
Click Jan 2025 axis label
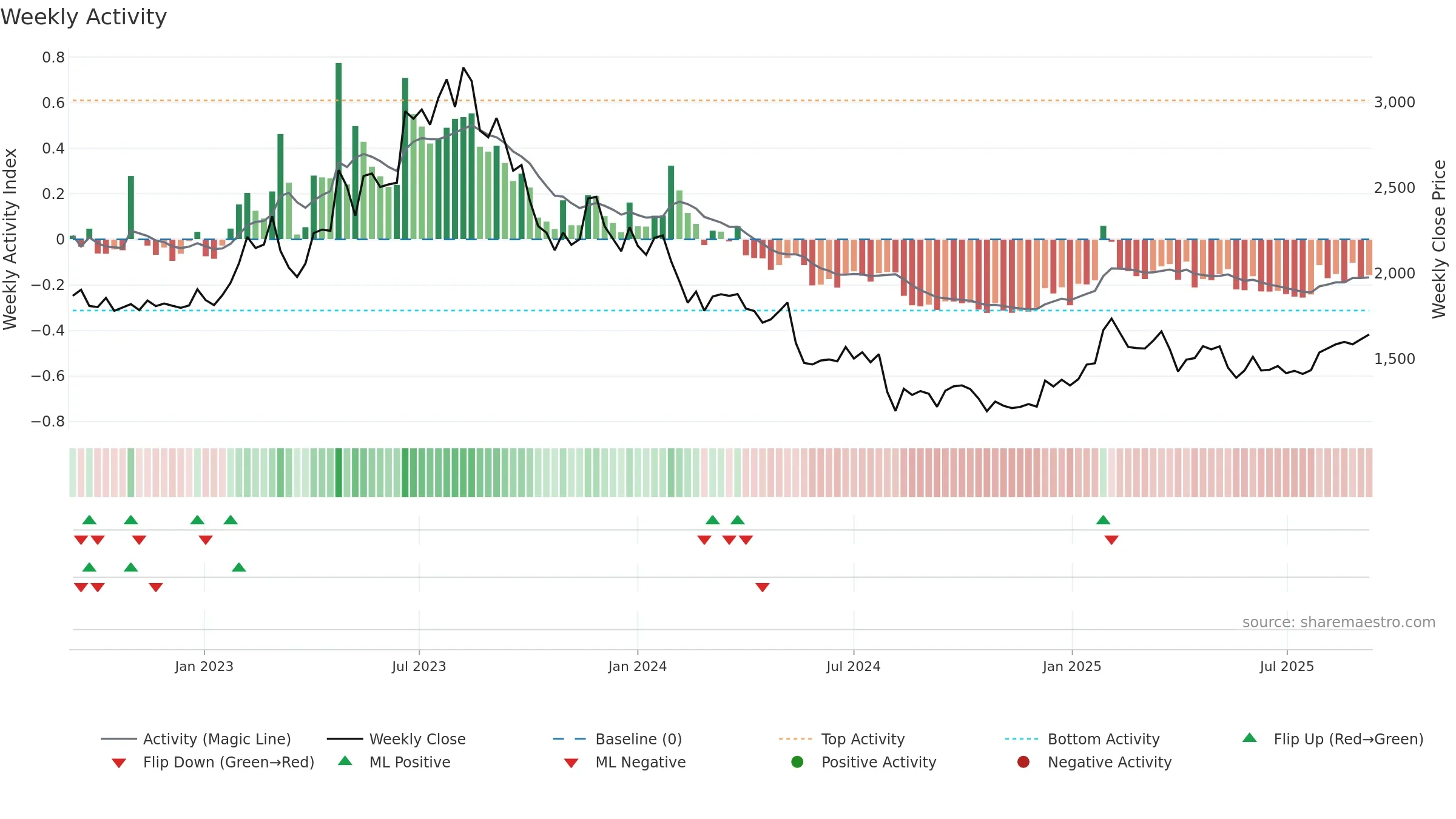(1072, 666)
